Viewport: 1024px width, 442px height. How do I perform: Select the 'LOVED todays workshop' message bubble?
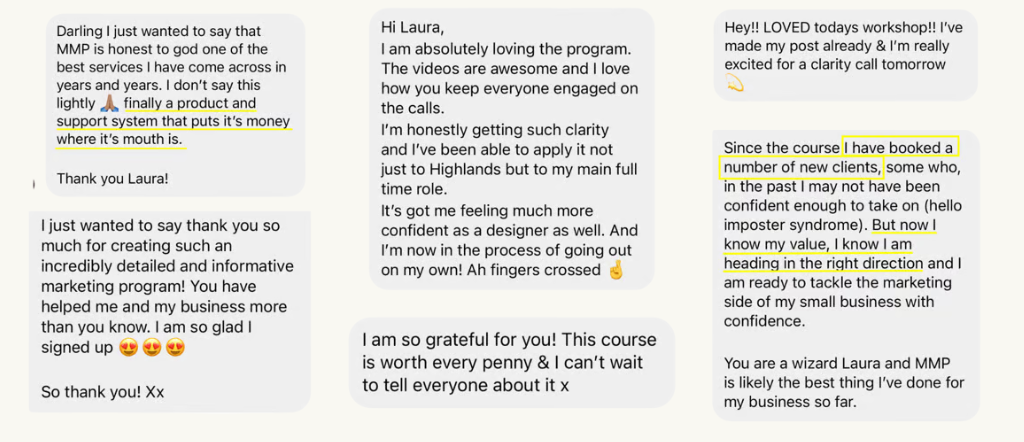[x=845, y=55]
